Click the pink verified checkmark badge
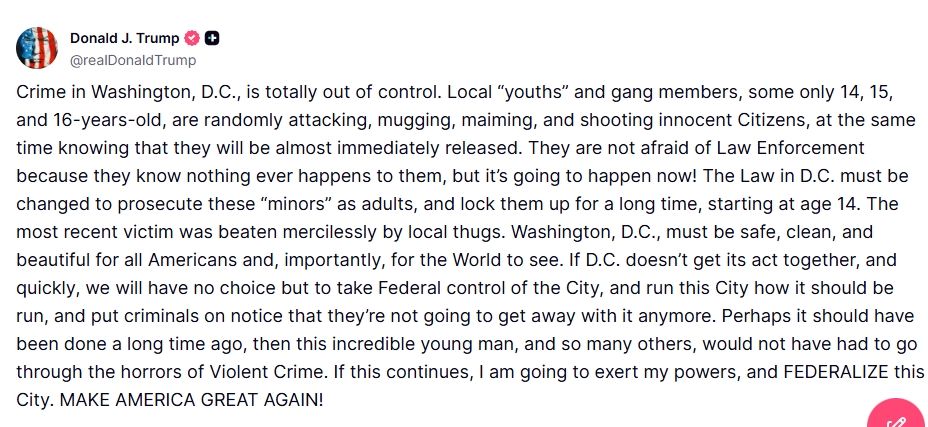Screen dimensions: 928x427 pos(192,38)
